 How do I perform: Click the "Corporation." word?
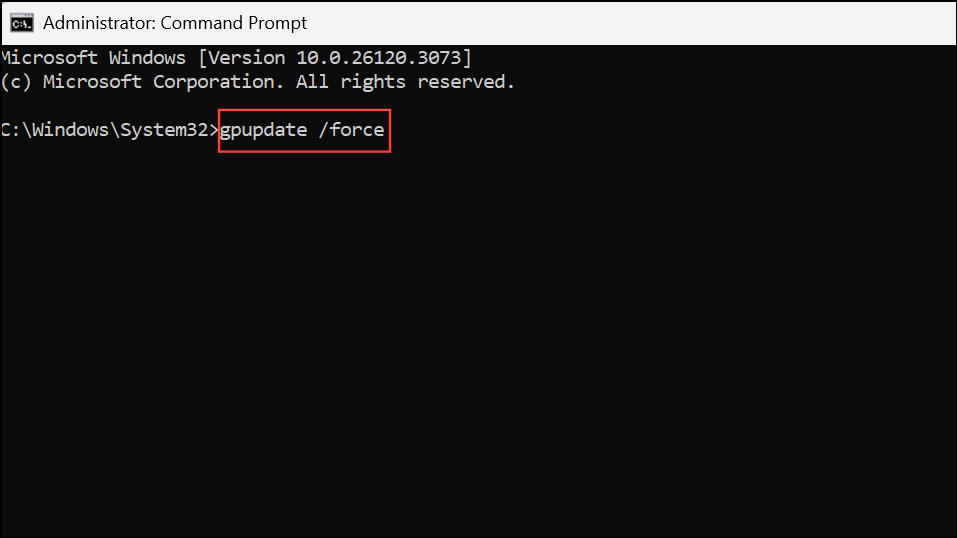[x=218, y=82]
